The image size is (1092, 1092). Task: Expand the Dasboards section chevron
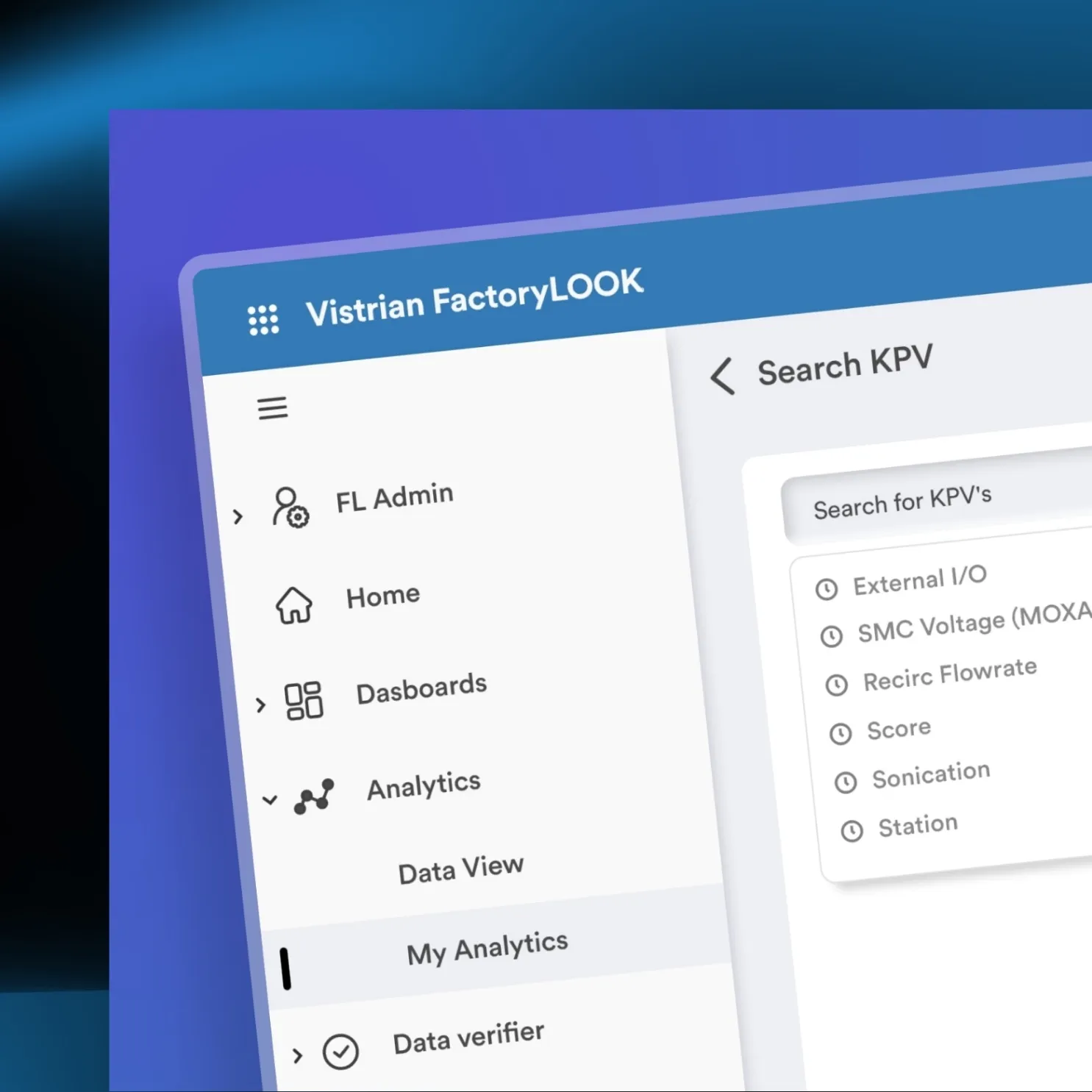[260, 705]
